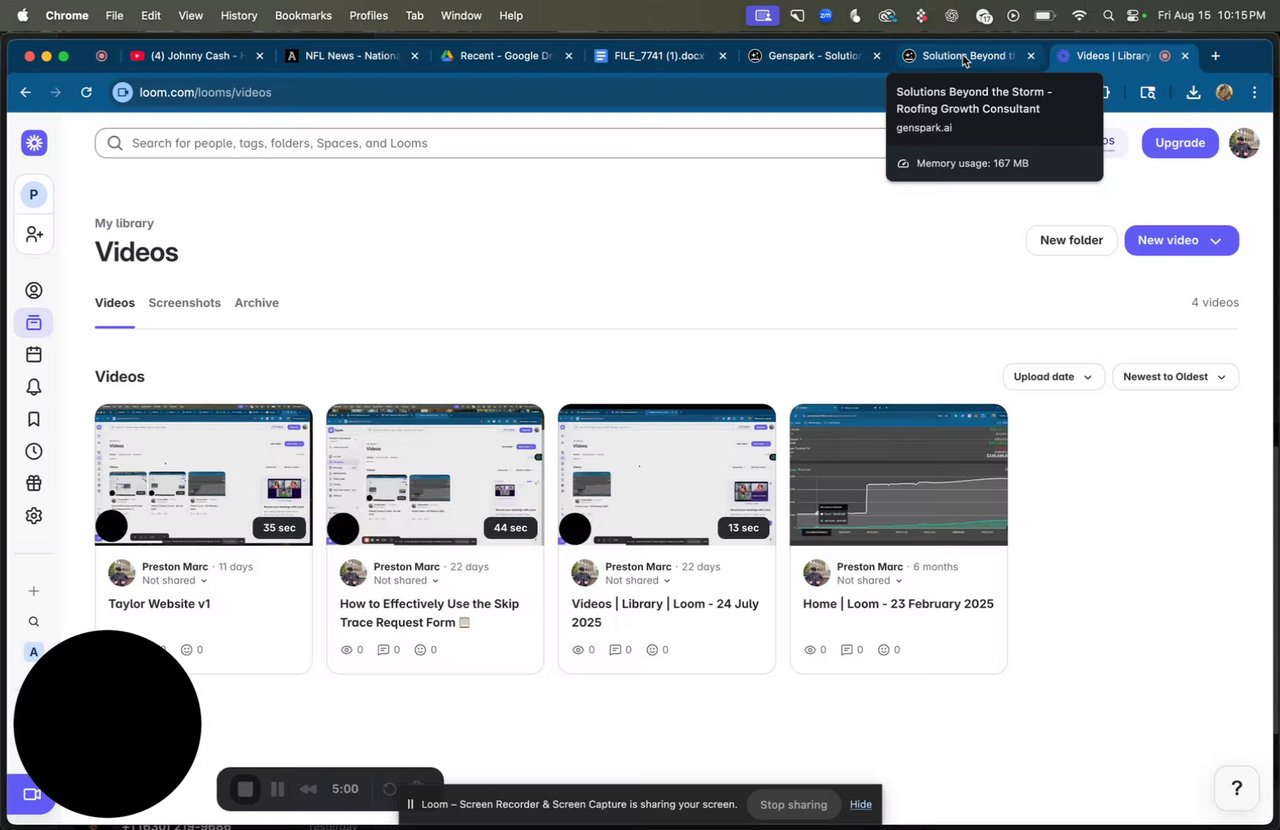Pause the Loom recording

278,789
